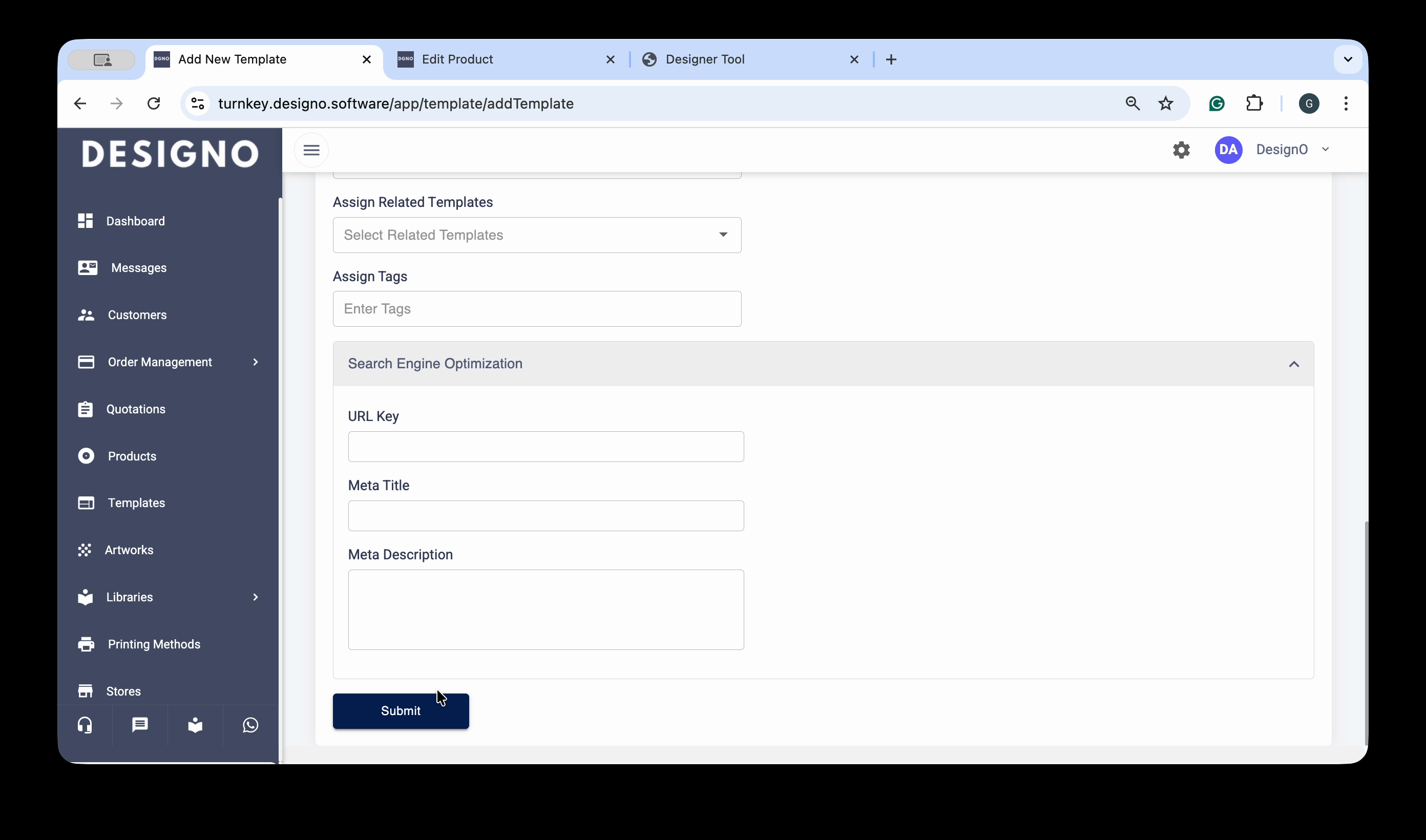The image size is (1426, 840).
Task: Open the settings gear icon in header
Action: pyautogui.click(x=1181, y=150)
